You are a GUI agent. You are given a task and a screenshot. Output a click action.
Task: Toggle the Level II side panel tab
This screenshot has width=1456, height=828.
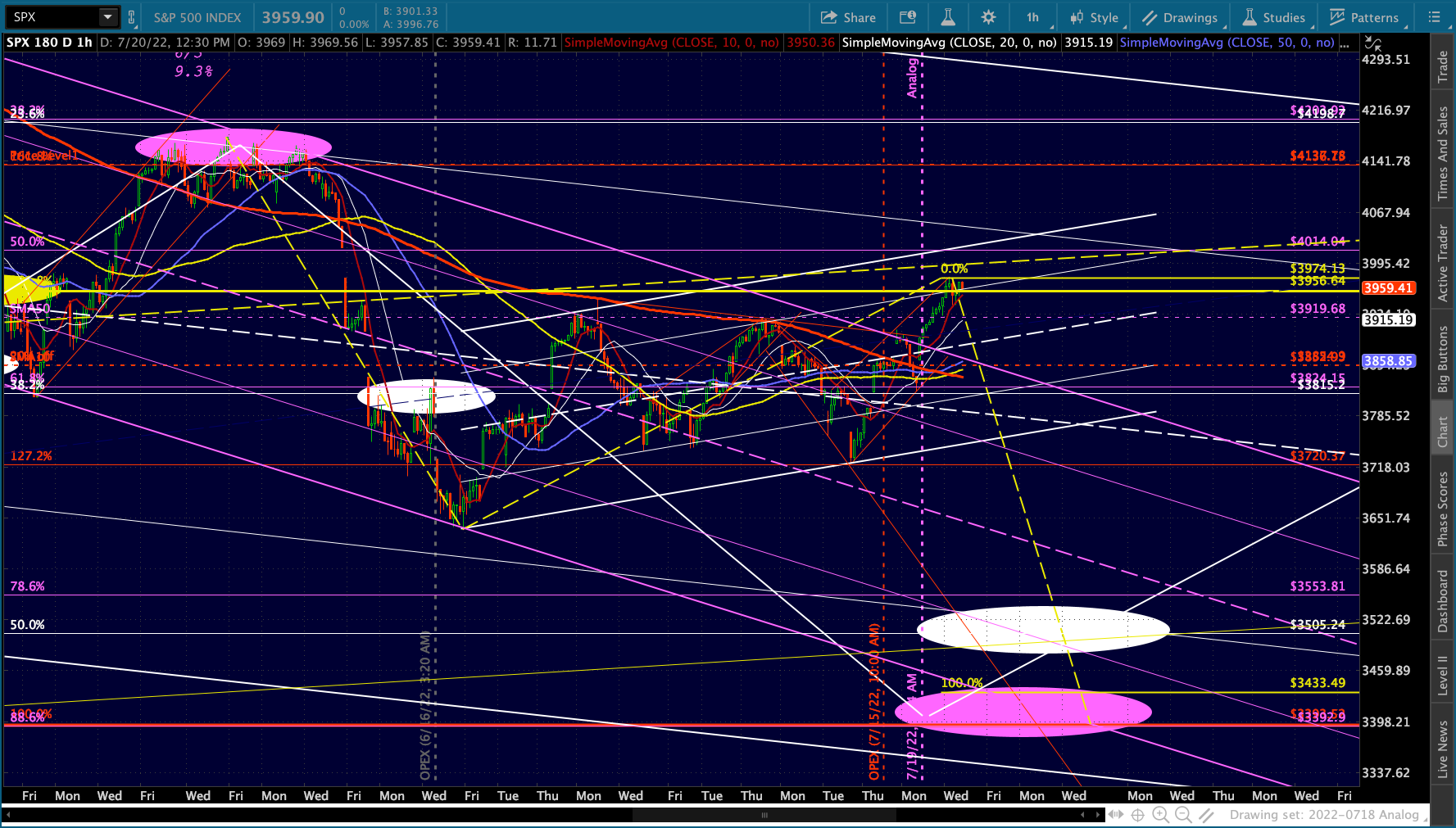pos(1443,676)
